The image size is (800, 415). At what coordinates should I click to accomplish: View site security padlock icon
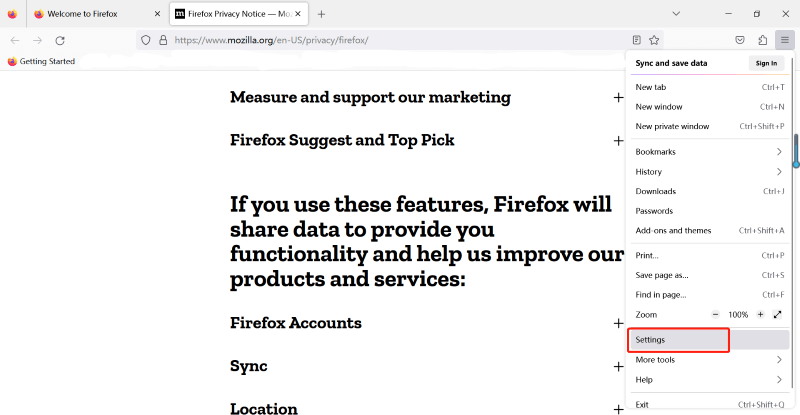click(x=163, y=40)
